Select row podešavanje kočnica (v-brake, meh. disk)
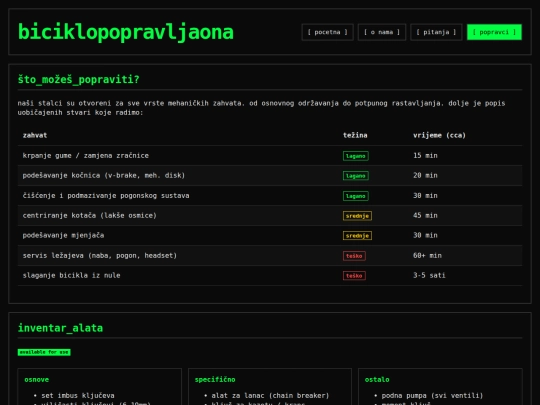This screenshot has width=540, height=405. click(270, 176)
